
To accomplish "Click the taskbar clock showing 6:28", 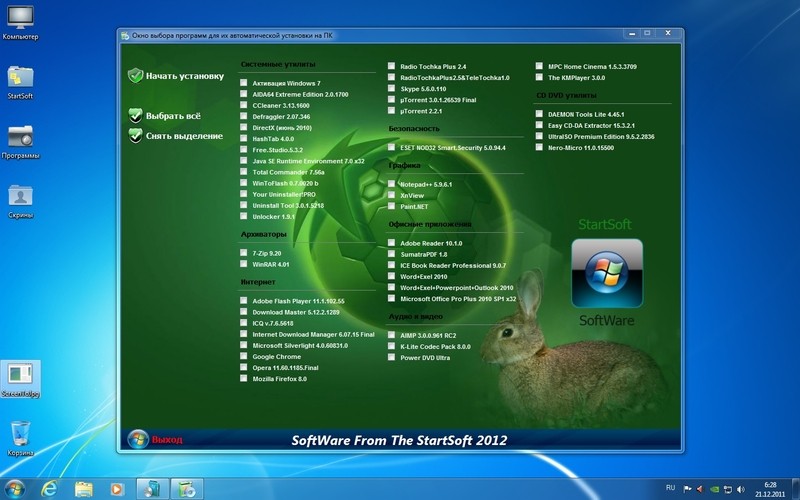I will pyautogui.click(x=770, y=489).
